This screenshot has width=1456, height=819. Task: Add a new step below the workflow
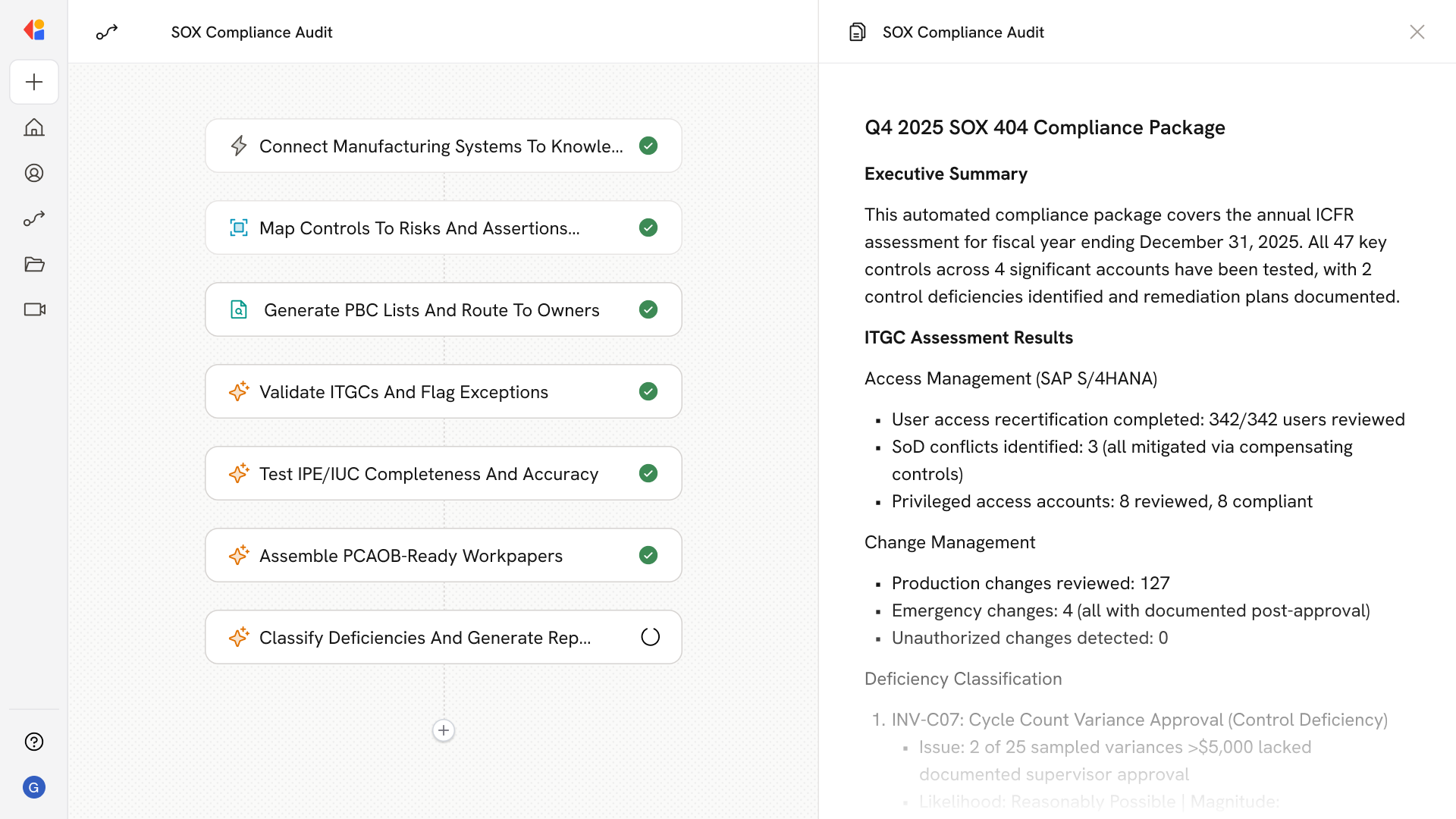point(444,730)
